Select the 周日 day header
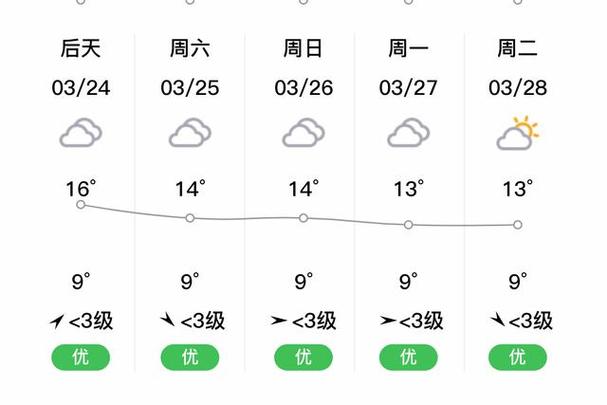 click(x=304, y=48)
